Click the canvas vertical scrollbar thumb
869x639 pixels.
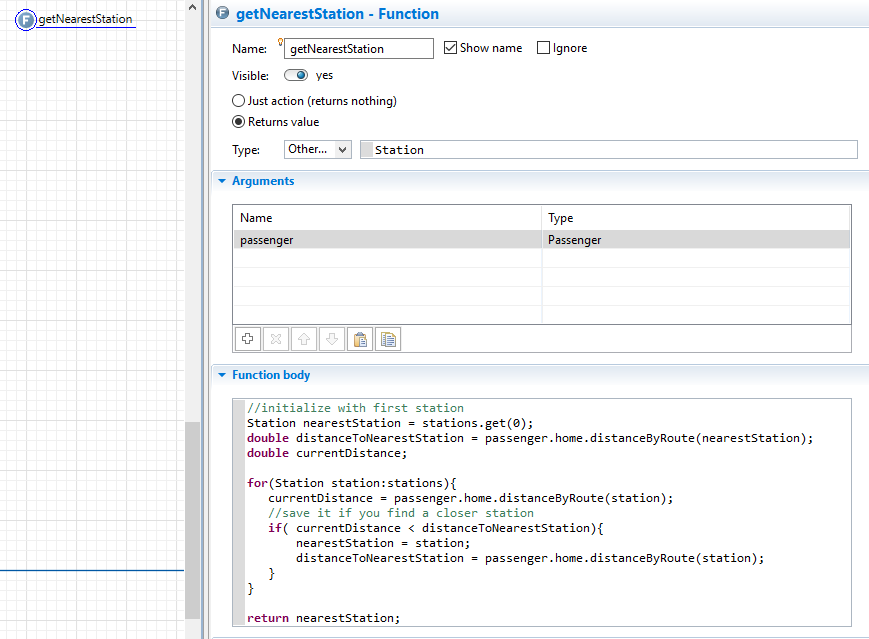pyautogui.click(x=192, y=519)
